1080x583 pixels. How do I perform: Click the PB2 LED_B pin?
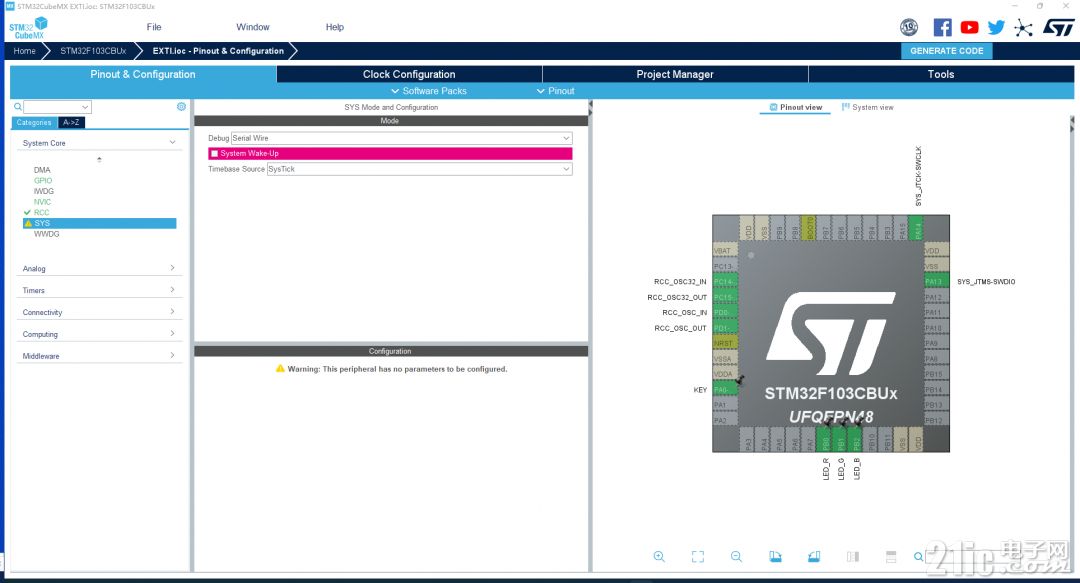pos(855,440)
